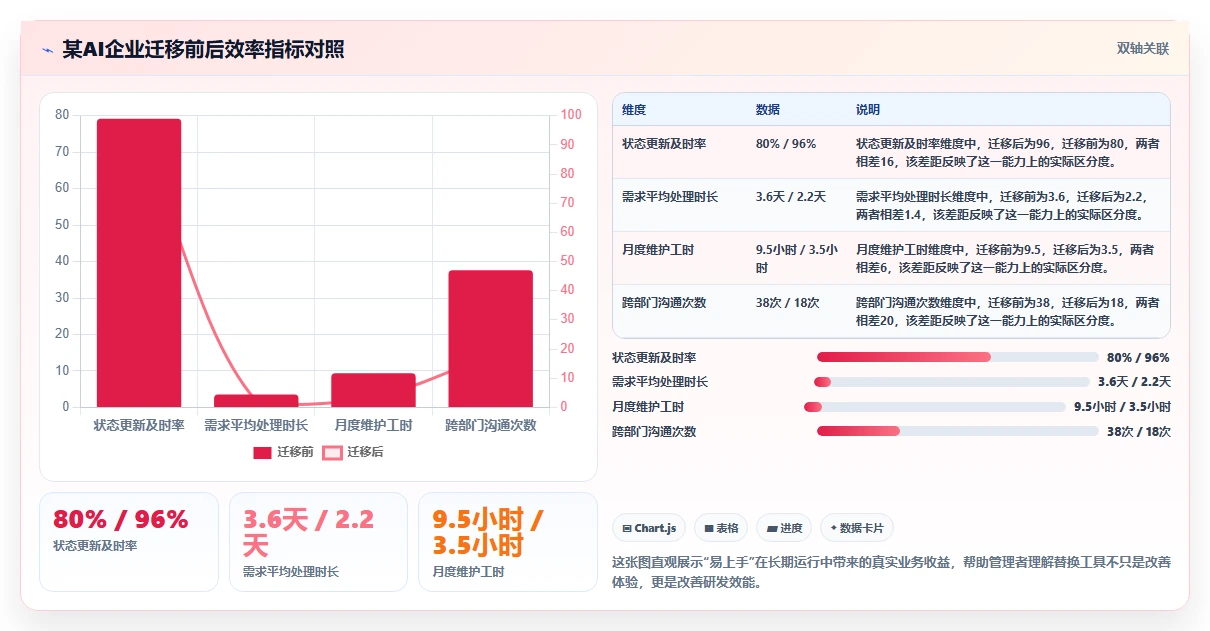Toggle the 迁移前 legend entry
The image size is (1210, 631).
tap(283, 452)
